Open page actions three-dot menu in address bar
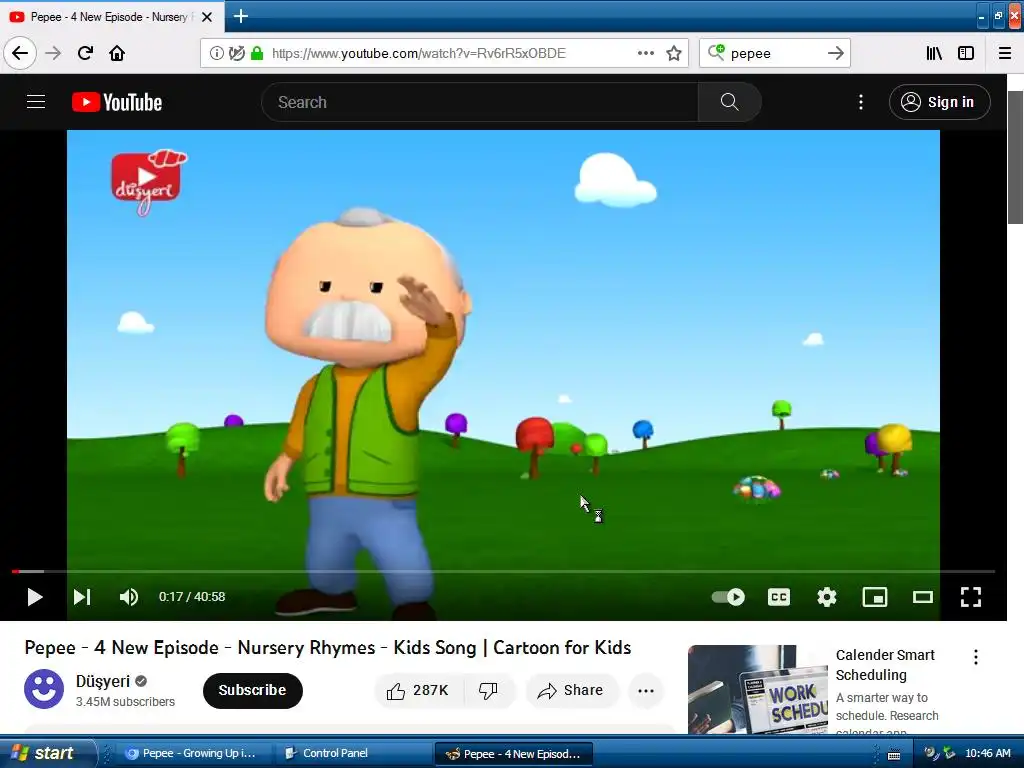The height and width of the screenshot is (768, 1024). [x=645, y=53]
